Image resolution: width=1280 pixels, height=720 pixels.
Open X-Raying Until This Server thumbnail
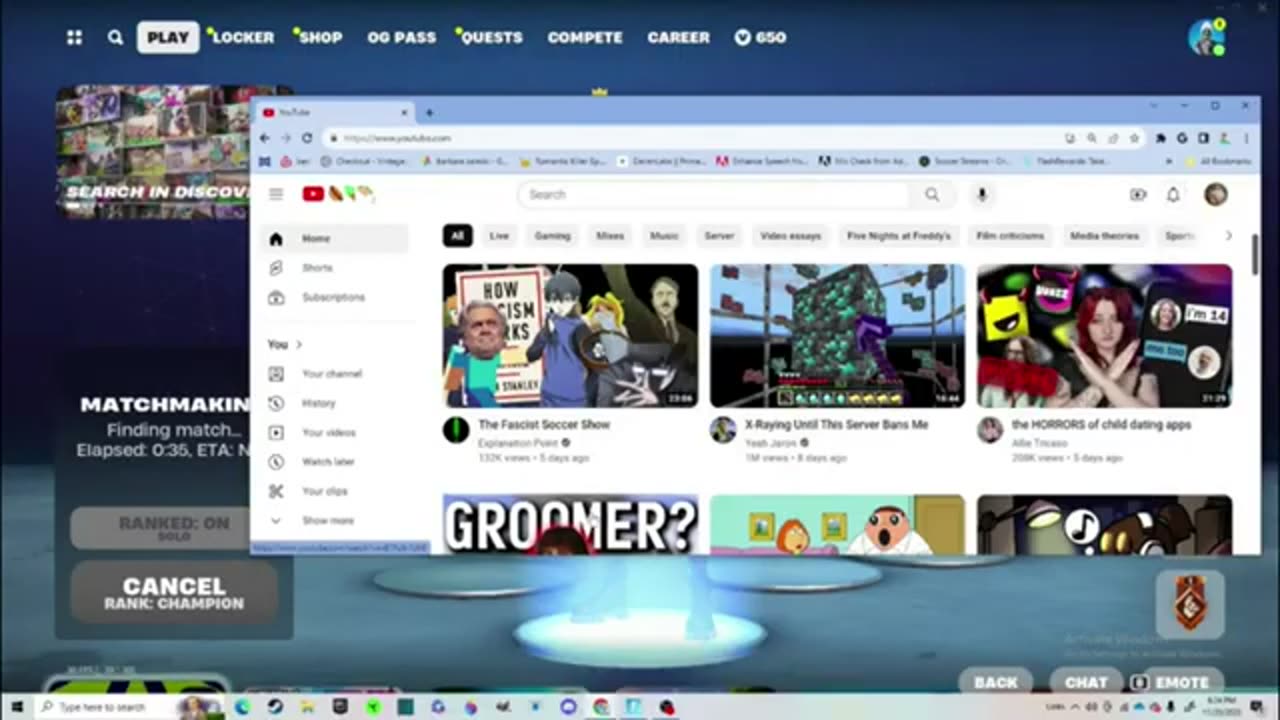tap(837, 335)
